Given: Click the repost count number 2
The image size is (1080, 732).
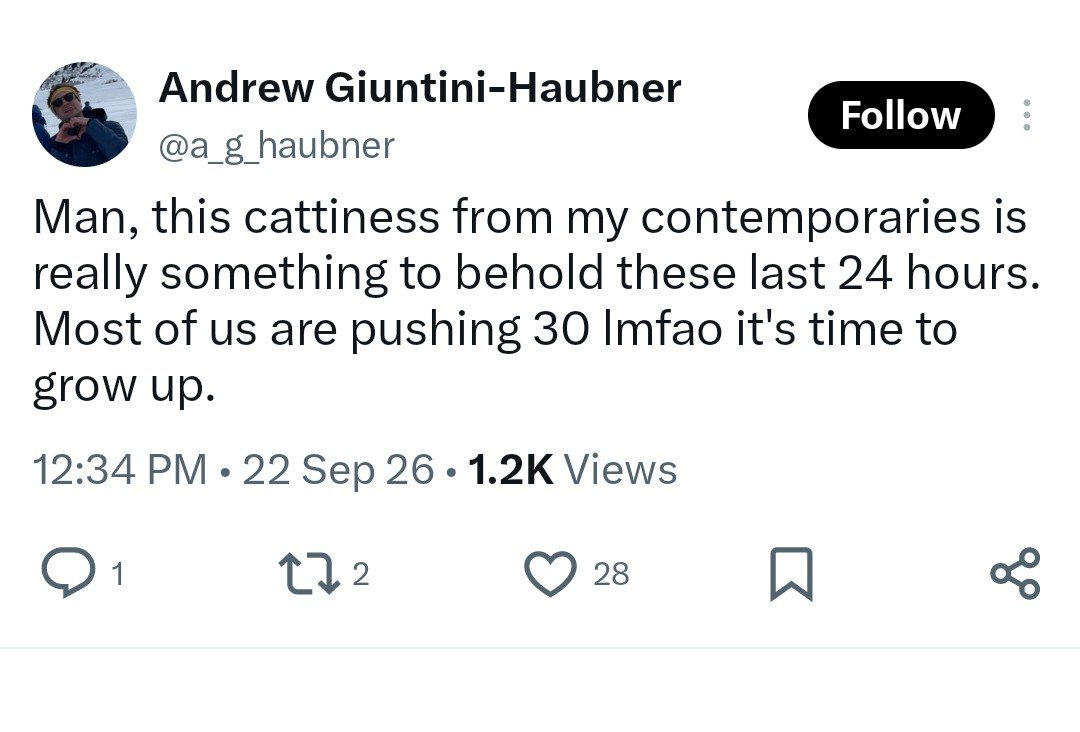Looking at the screenshot, I should pos(361,574).
